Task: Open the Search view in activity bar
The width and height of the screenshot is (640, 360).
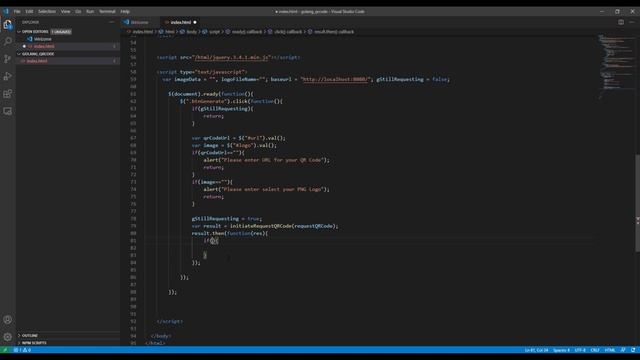Action: click(7, 42)
